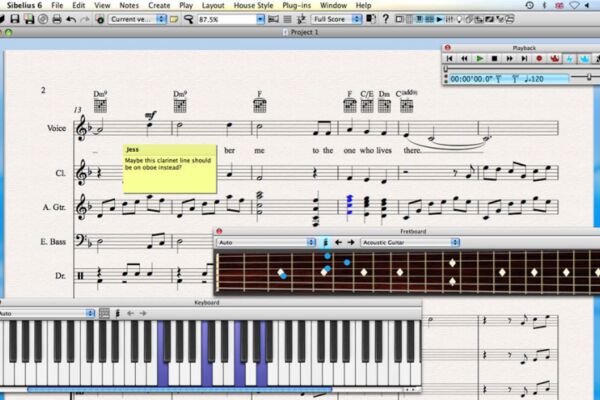Change keyboard size icon in Keyboard window
The width and height of the screenshot is (600, 400).
(x=104, y=313)
